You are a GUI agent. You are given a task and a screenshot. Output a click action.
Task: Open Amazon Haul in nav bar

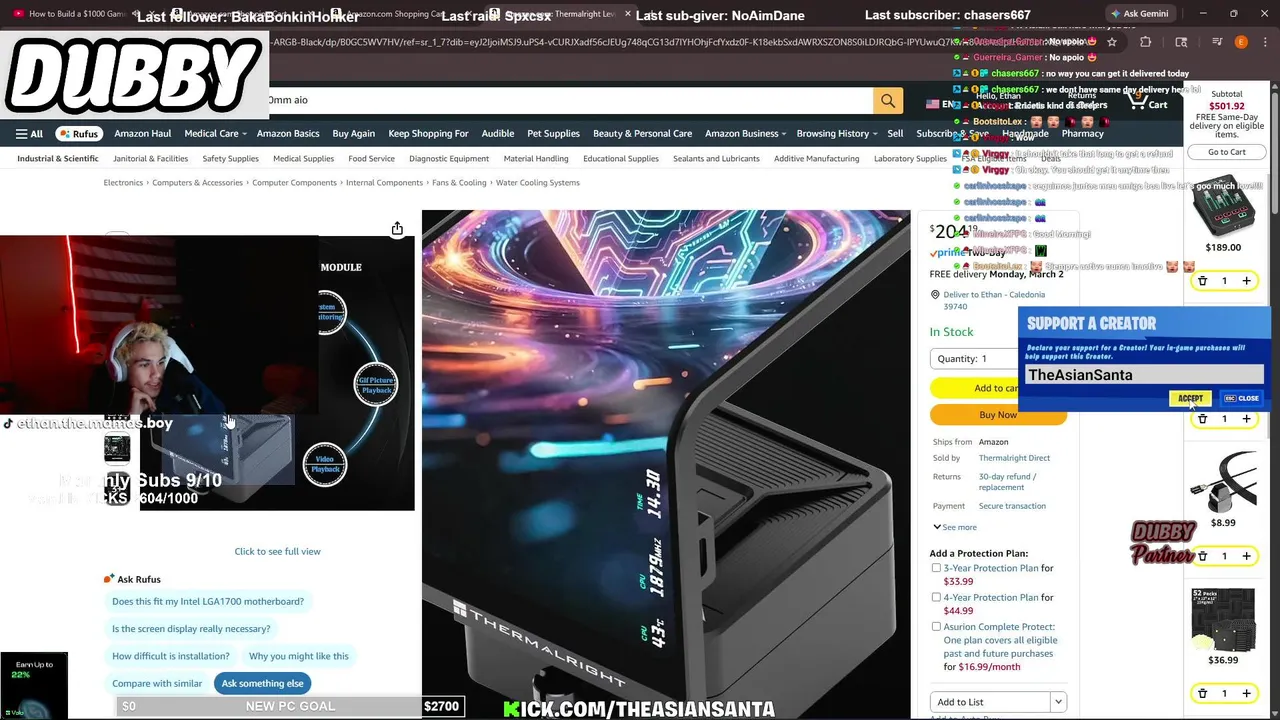pyautogui.click(x=142, y=134)
